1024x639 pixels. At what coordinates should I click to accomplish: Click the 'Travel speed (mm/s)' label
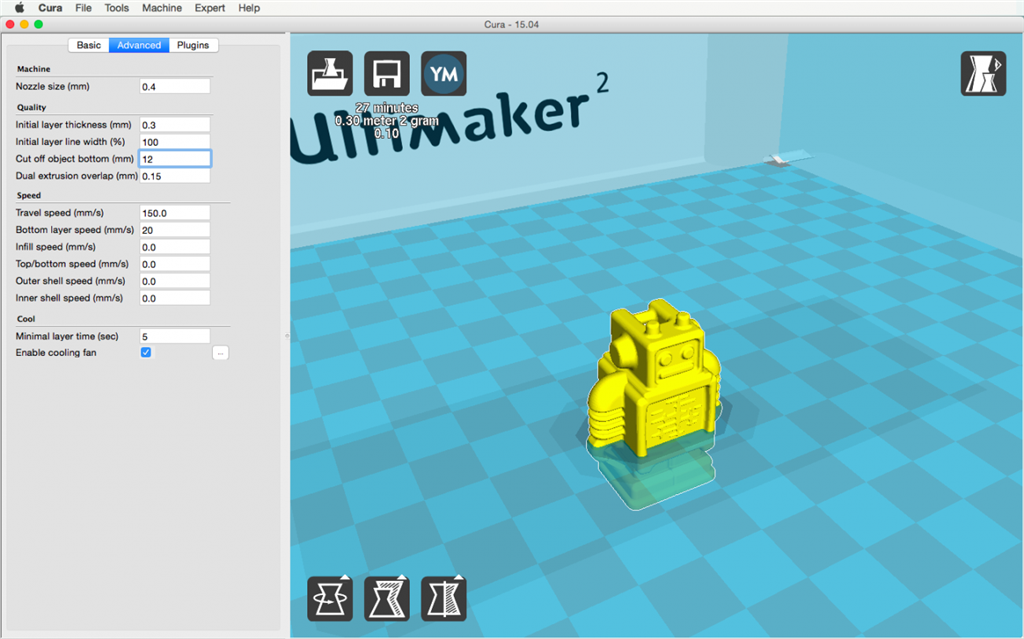59,212
